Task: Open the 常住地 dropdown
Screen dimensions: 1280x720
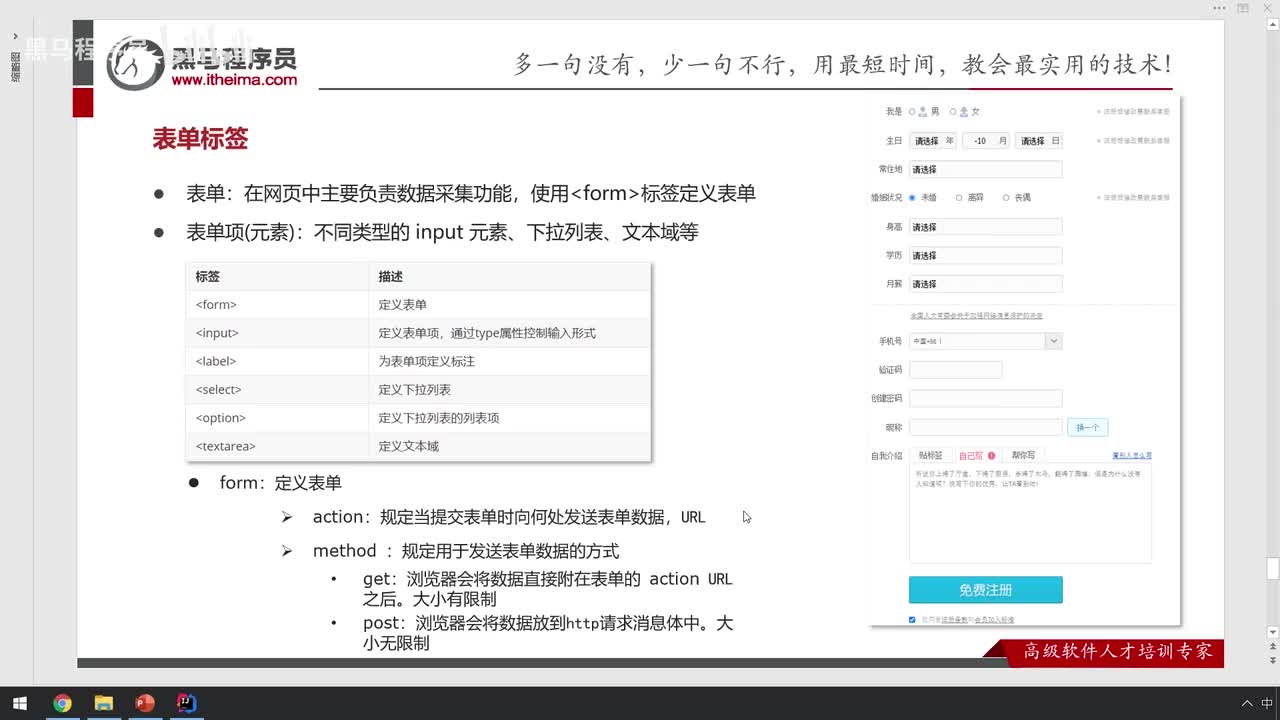Action: pos(986,170)
